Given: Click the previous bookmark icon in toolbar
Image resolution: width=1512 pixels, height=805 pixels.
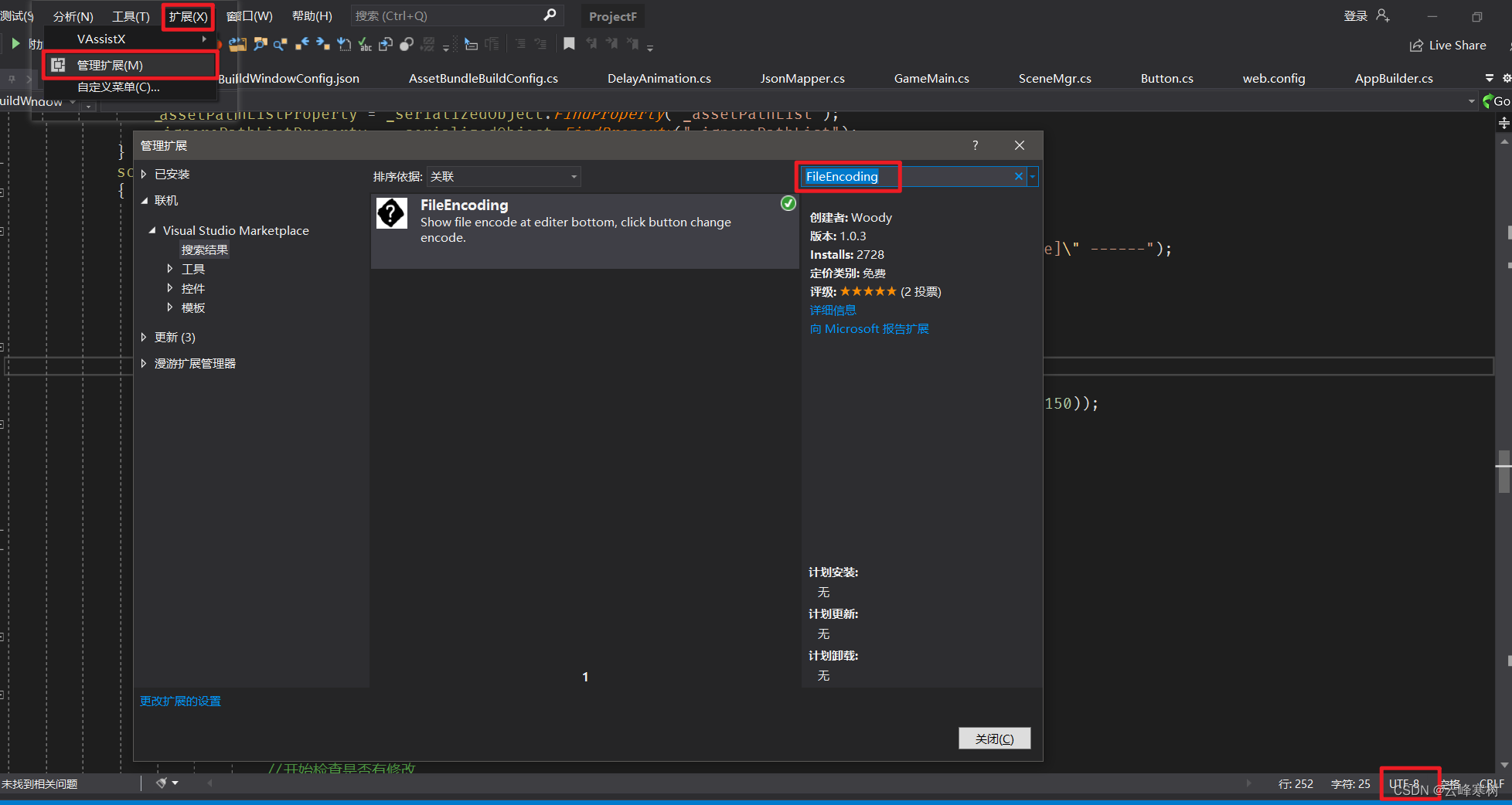Looking at the screenshot, I should (591, 44).
